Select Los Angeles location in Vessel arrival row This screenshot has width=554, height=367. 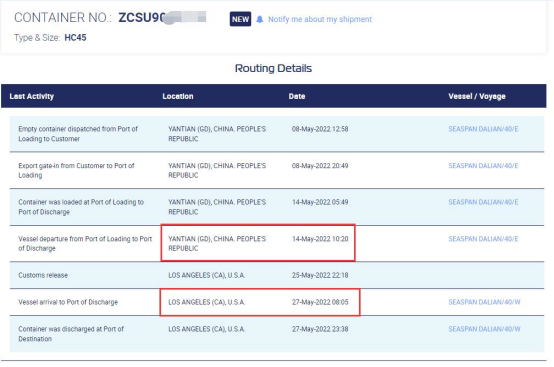tap(207, 302)
